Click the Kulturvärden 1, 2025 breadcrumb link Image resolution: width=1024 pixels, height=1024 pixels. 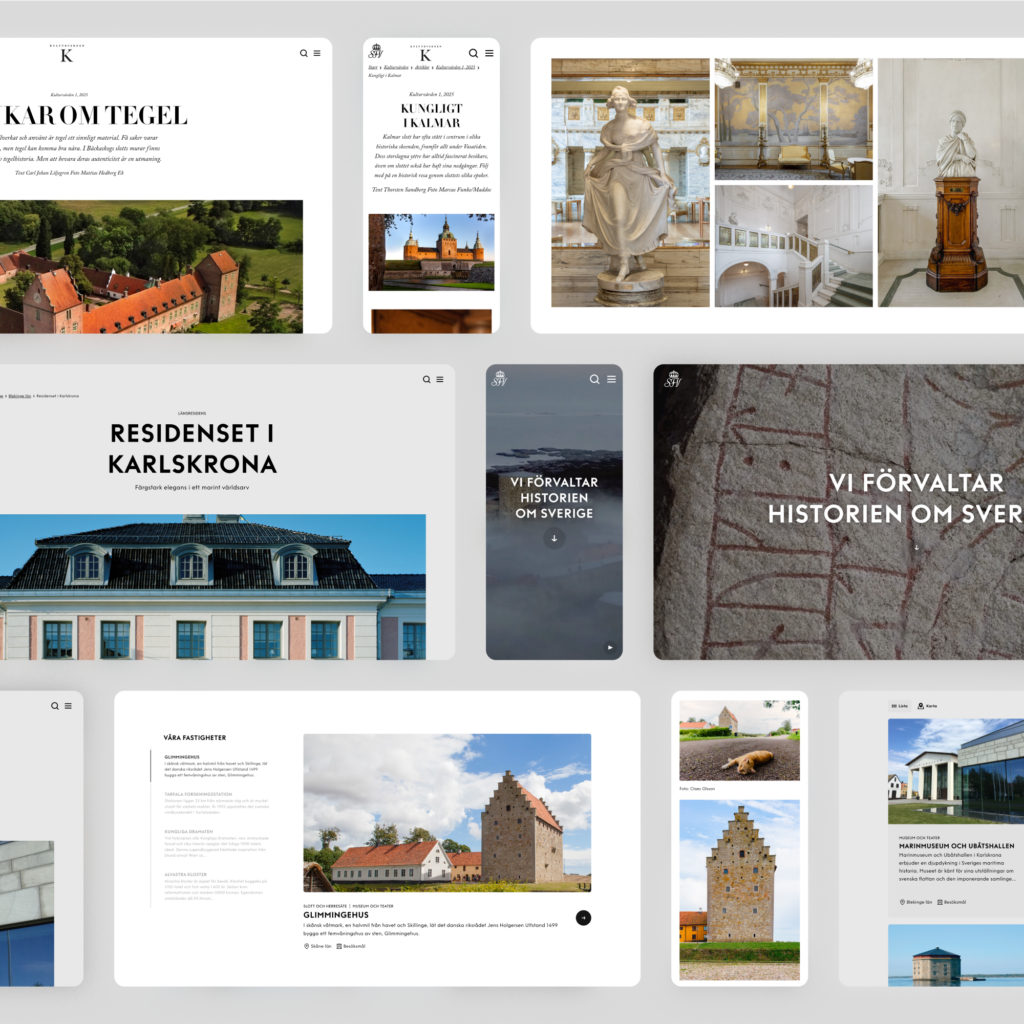pyautogui.click(x=455, y=67)
